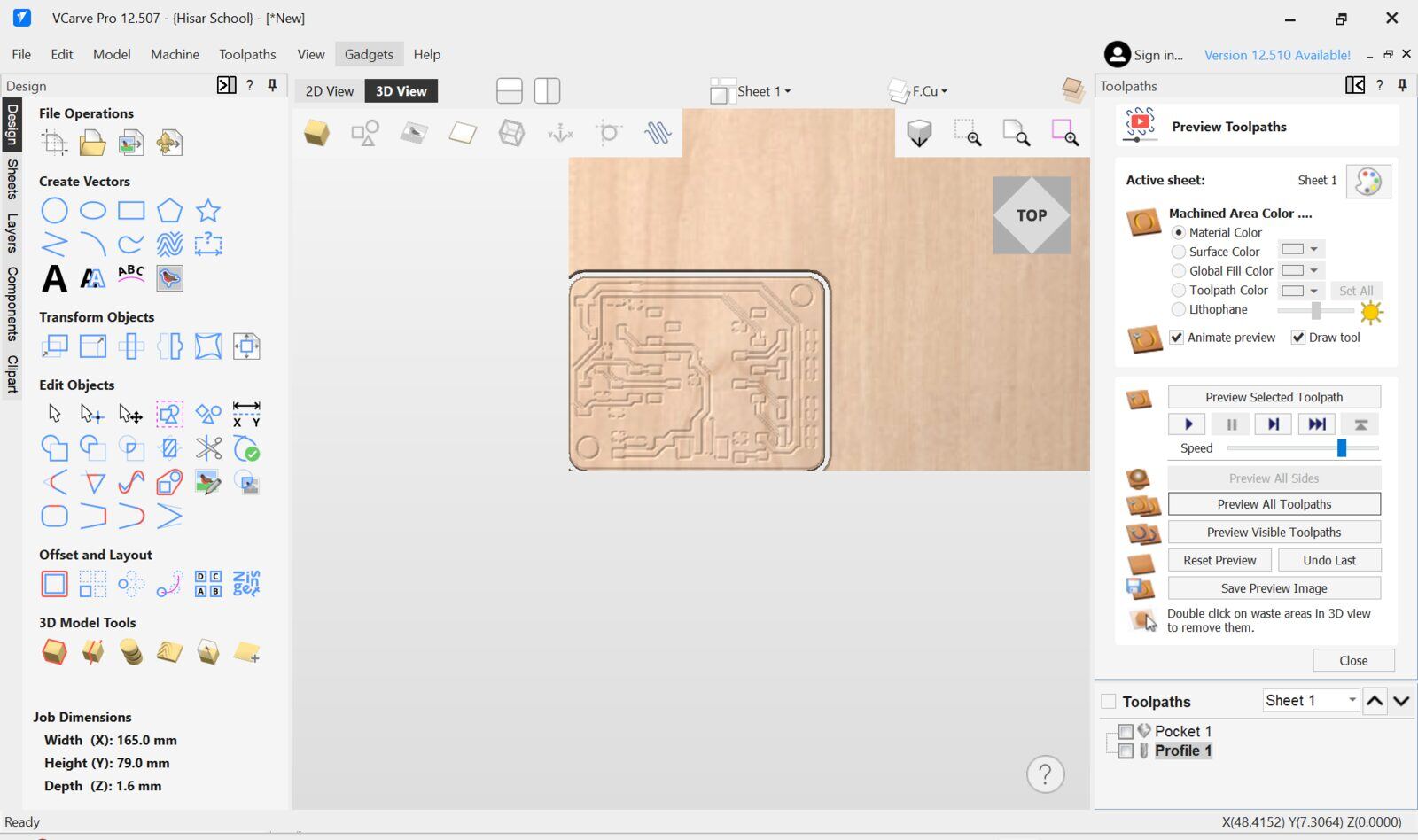Screen dimensions: 1418x840
Task: Check the Profile 1 toolpath checkbox
Action: click(1126, 751)
